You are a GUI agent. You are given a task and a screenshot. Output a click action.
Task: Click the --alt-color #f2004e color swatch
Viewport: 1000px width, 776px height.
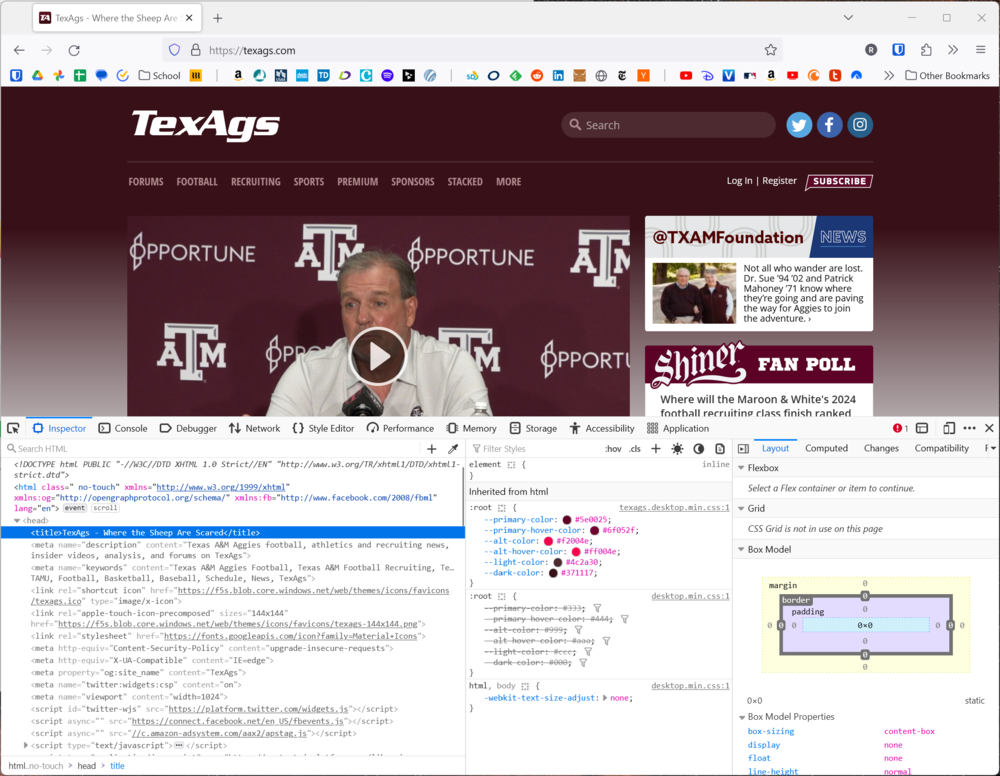548,541
